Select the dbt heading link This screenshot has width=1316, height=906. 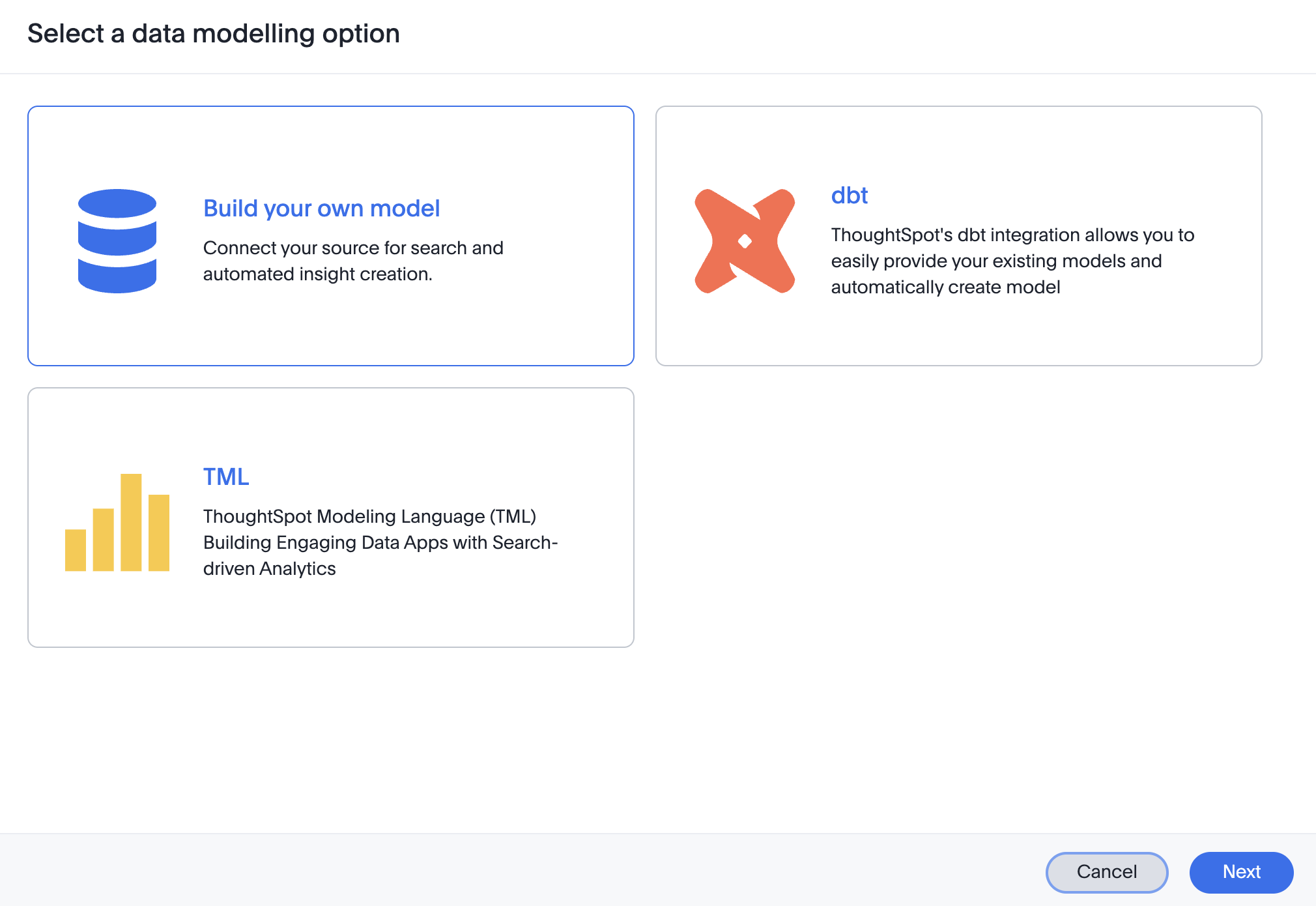click(x=850, y=196)
